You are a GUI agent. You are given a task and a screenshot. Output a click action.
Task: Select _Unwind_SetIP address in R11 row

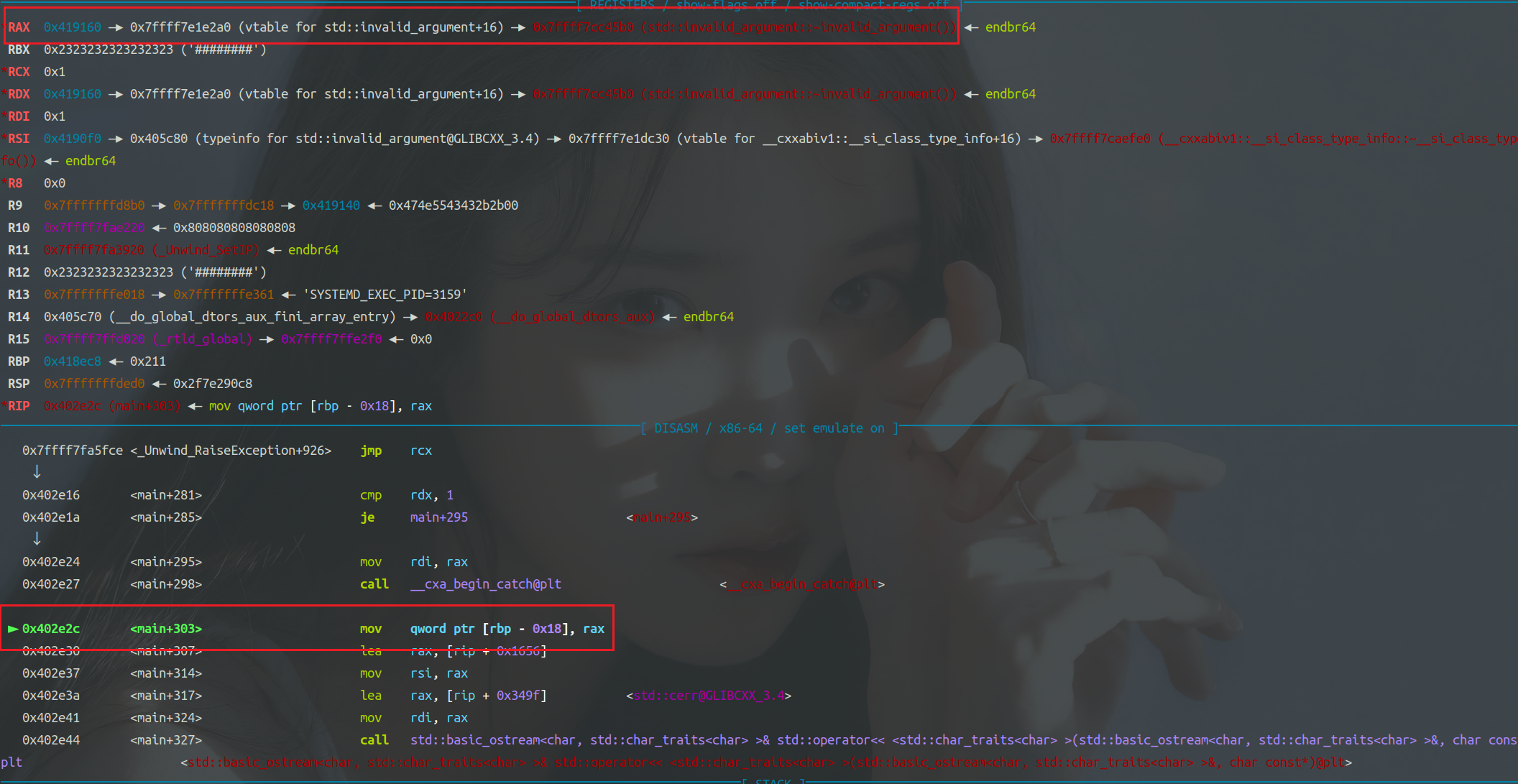[152, 250]
